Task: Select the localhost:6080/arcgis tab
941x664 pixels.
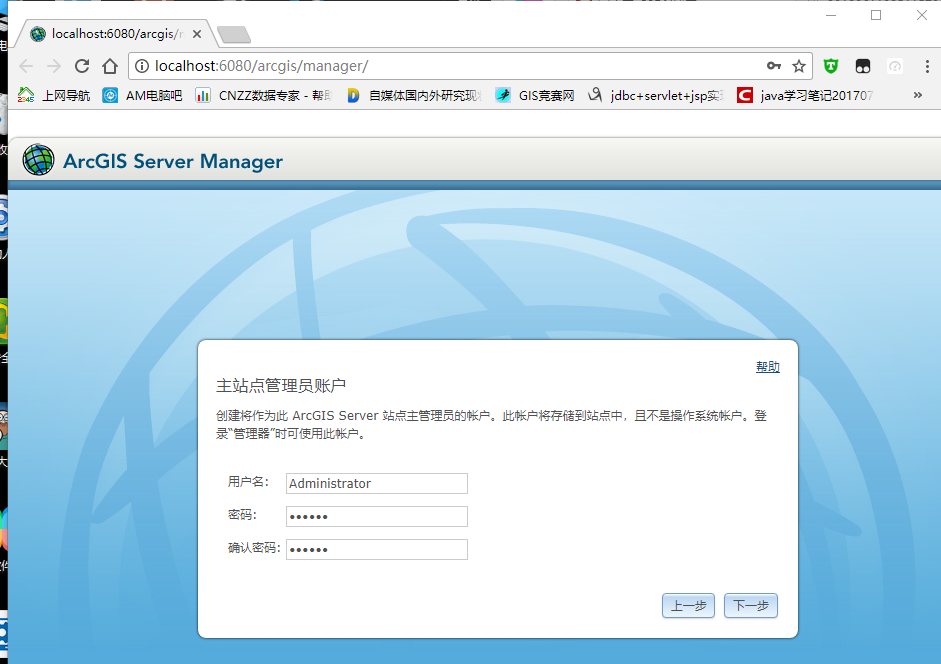Action: (116, 34)
